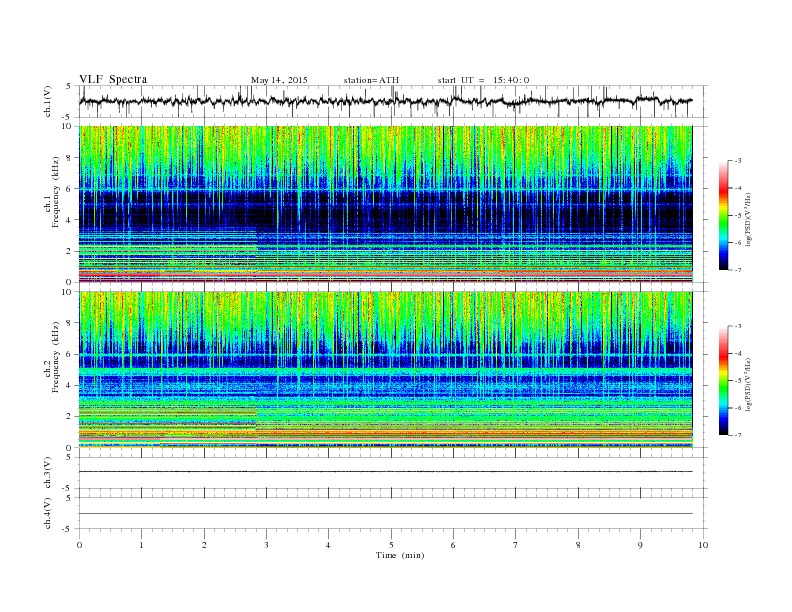Click the "-5" label on ch.2 colorbar
The width and height of the screenshot is (792, 612).
[x=738, y=381]
